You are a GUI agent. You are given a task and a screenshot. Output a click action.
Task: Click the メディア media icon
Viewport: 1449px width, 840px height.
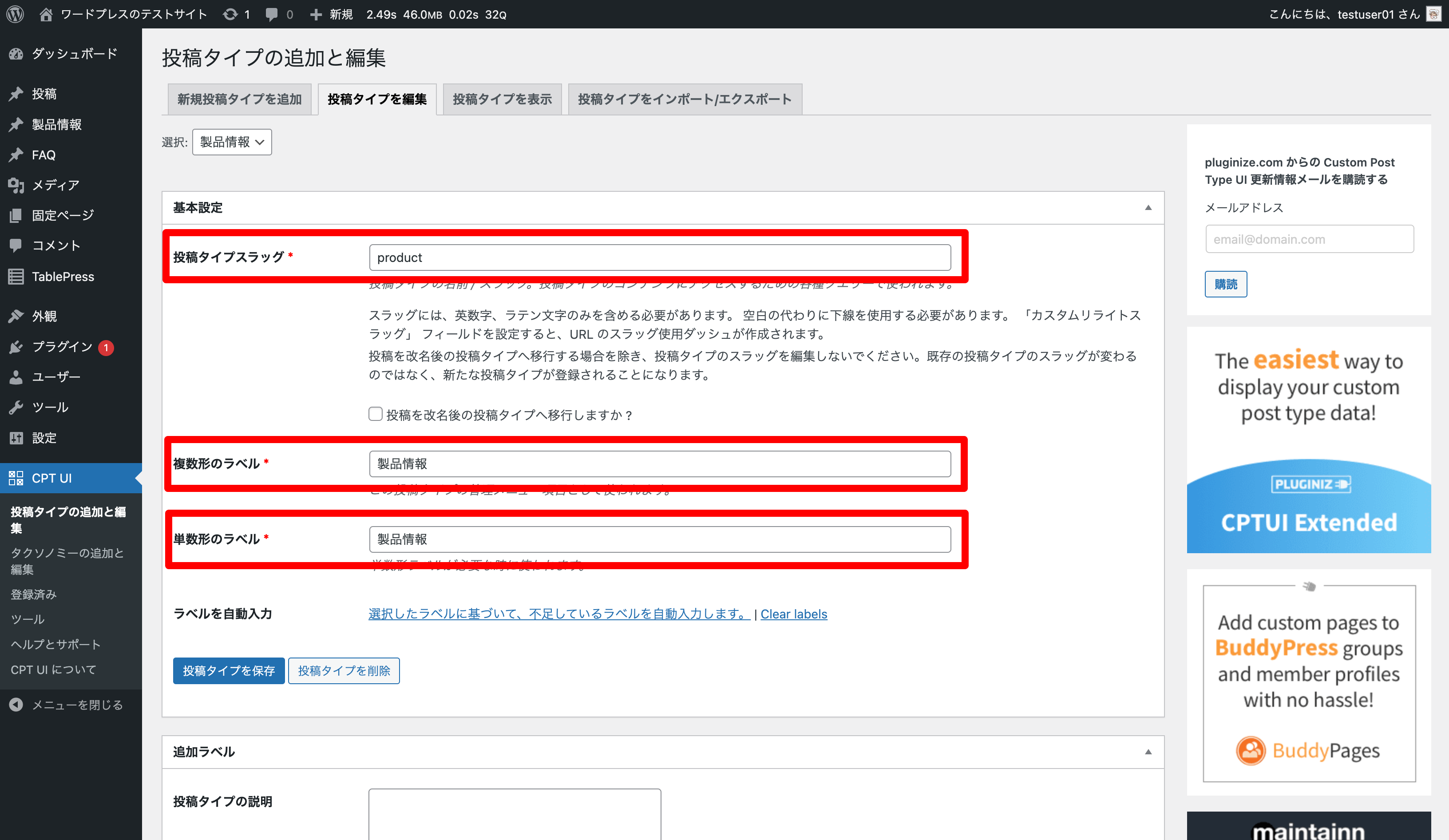click(x=16, y=185)
